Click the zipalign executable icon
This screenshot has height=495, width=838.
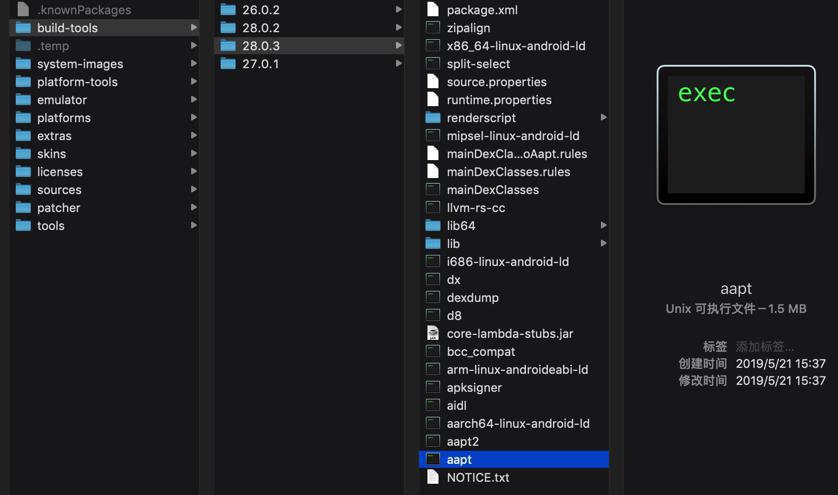click(x=433, y=28)
